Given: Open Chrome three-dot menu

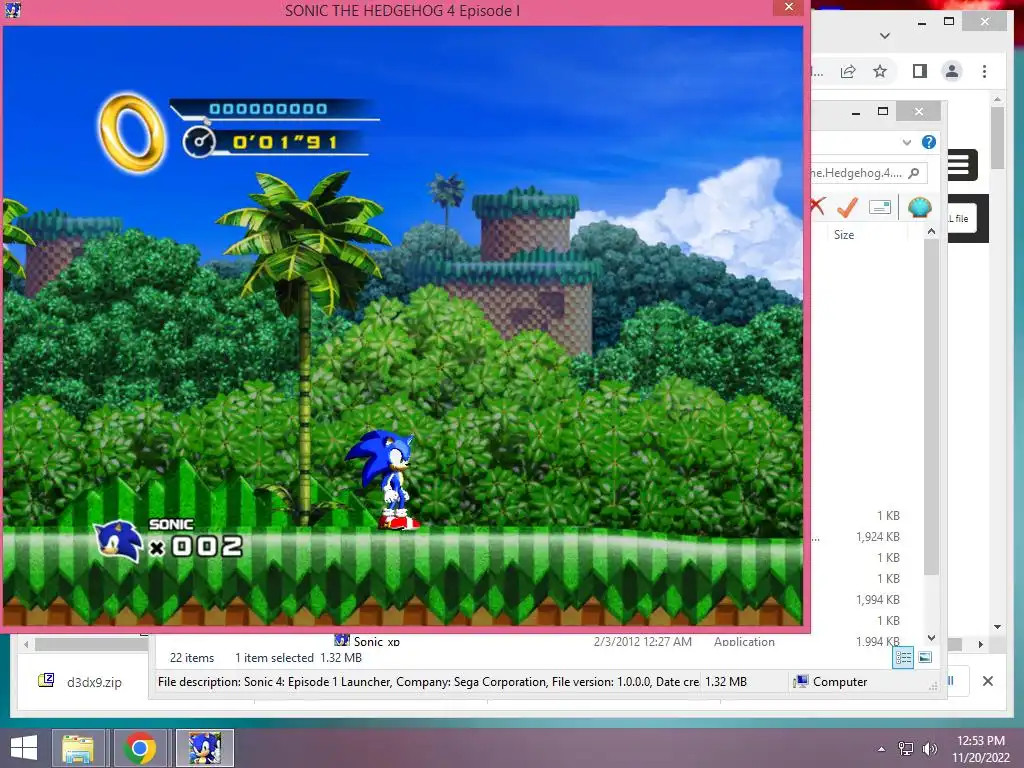Looking at the screenshot, I should tap(984, 71).
